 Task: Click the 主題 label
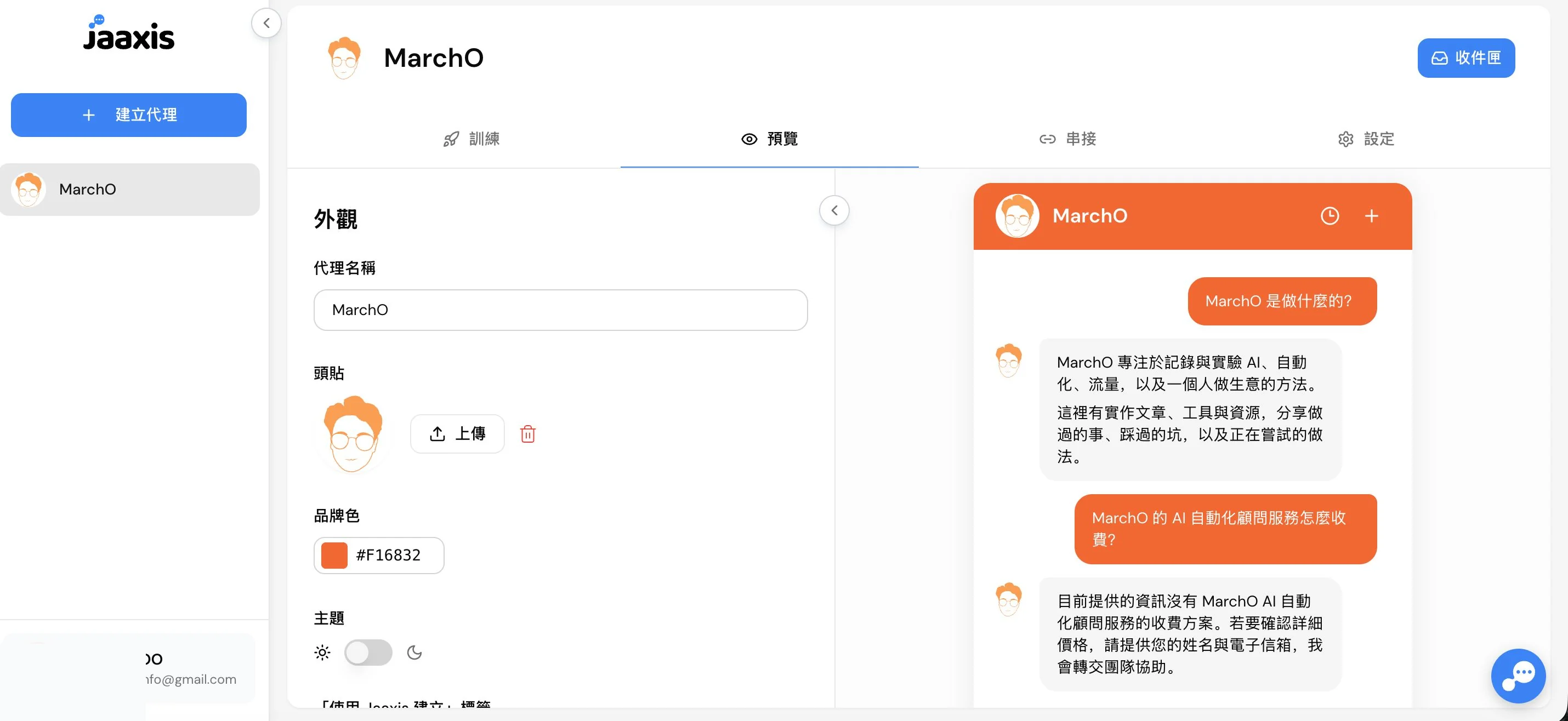click(x=329, y=618)
